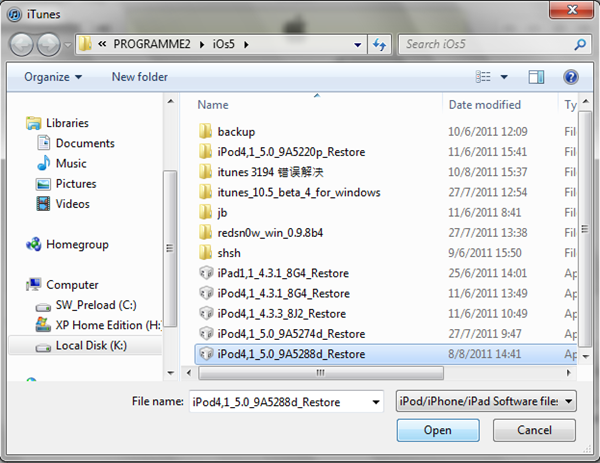
Task: Click PROGRAMME2 in the address breadcrumb
Action: coord(152,44)
